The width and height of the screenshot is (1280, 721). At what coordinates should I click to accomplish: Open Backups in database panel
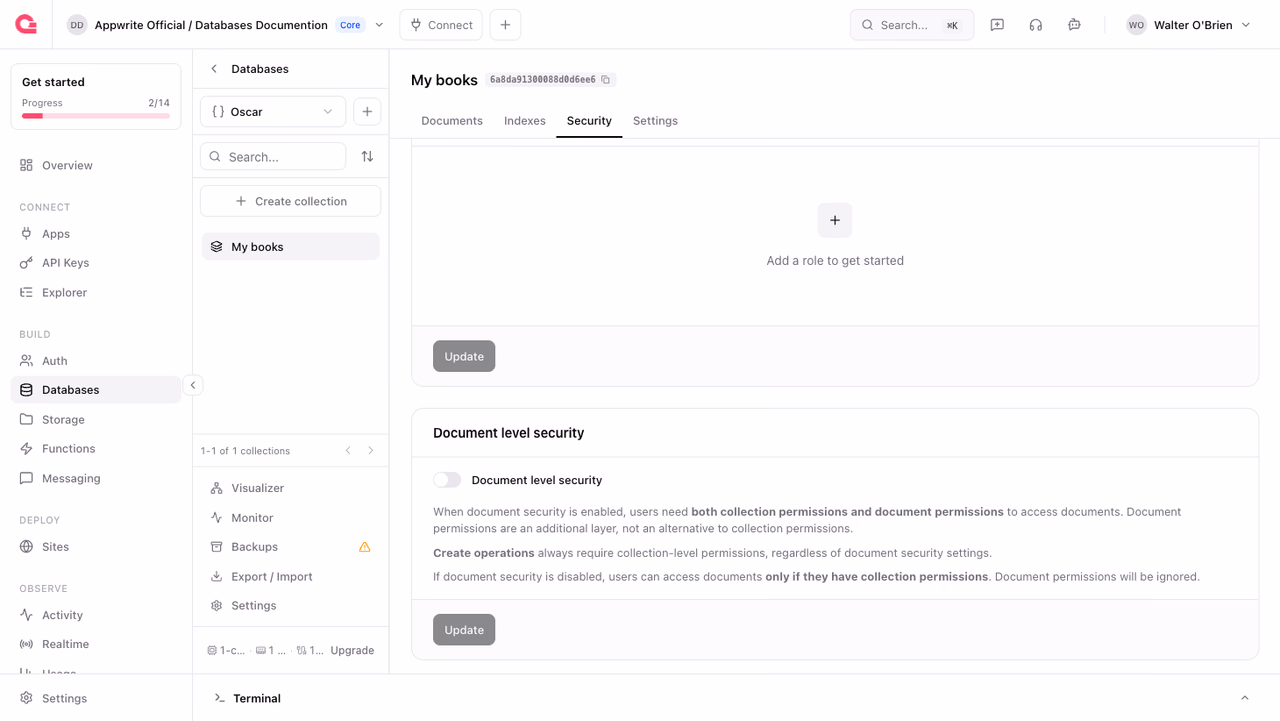pos(291,547)
